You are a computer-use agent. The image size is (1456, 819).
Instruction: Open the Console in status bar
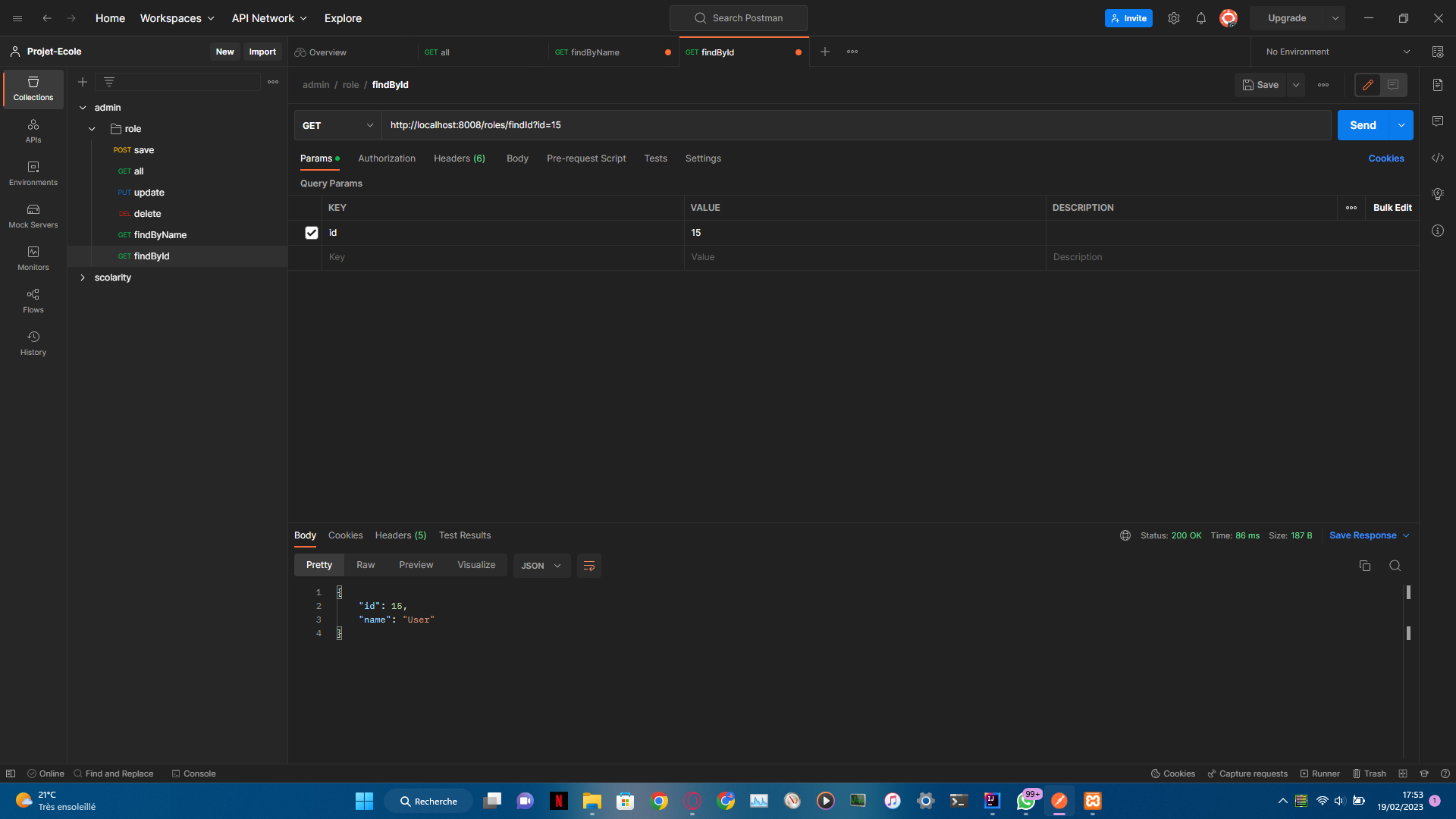coord(193,773)
